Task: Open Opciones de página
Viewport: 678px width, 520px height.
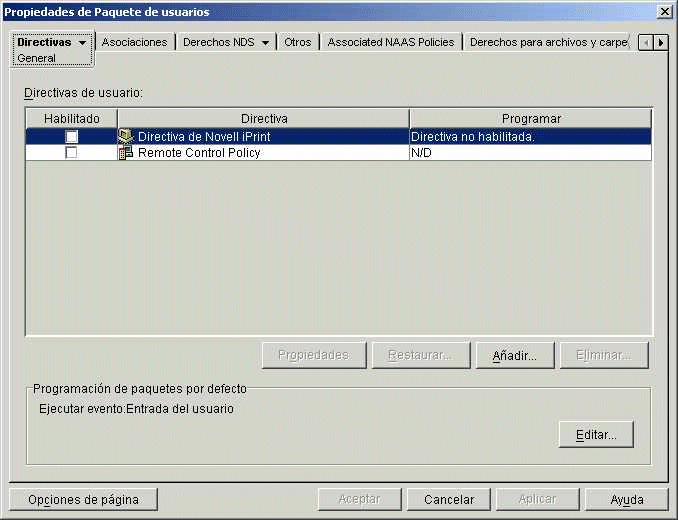Action: [83, 500]
